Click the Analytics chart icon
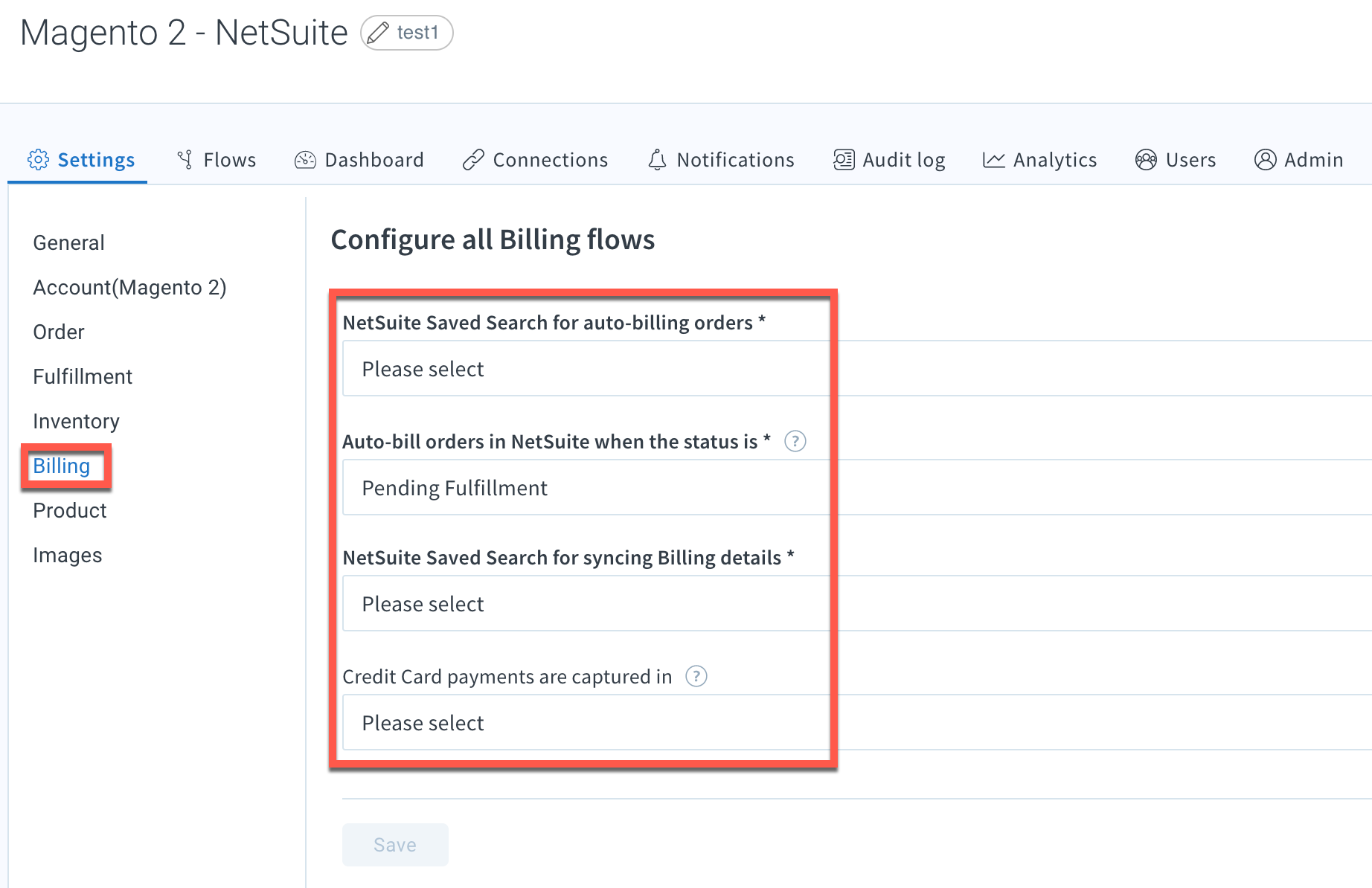Viewport: 1372px width, 888px height. pos(994,160)
